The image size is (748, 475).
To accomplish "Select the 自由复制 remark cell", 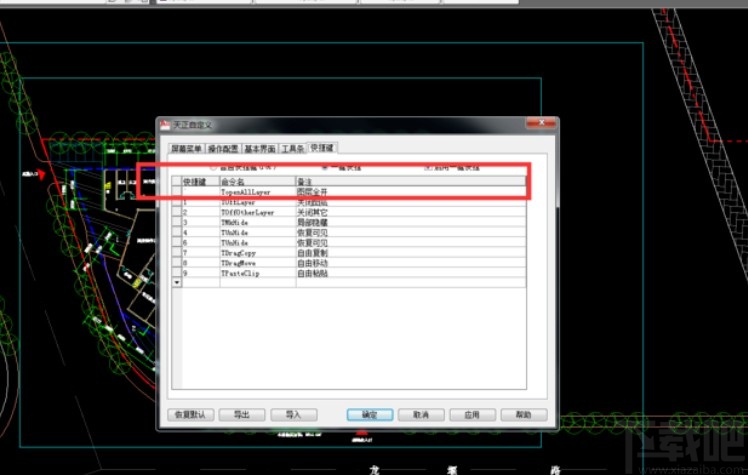I will [x=411, y=253].
